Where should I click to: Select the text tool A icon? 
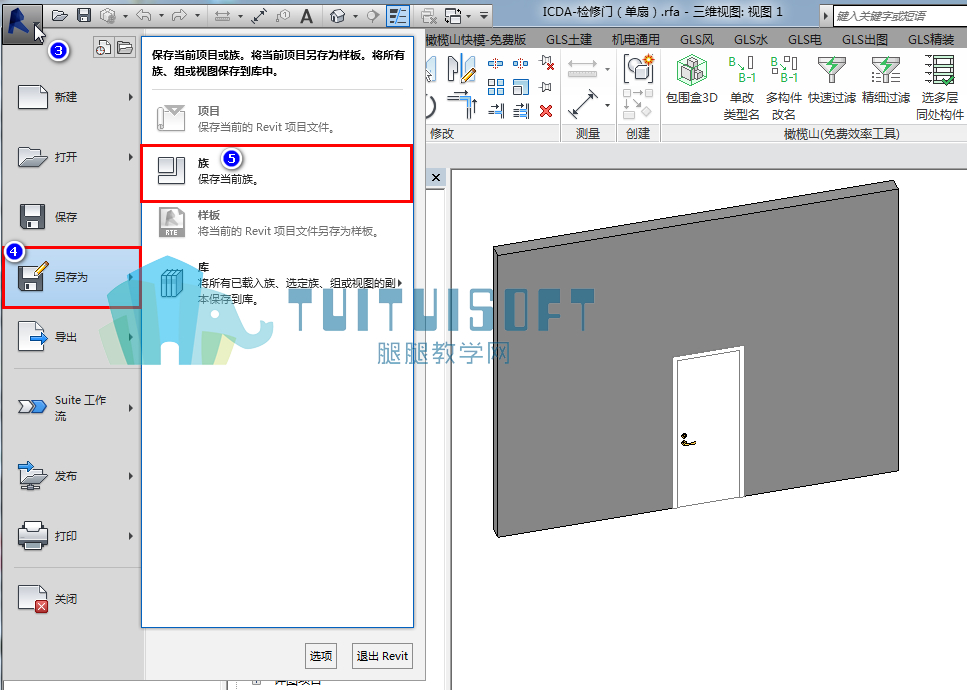pyautogui.click(x=307, y=16)
